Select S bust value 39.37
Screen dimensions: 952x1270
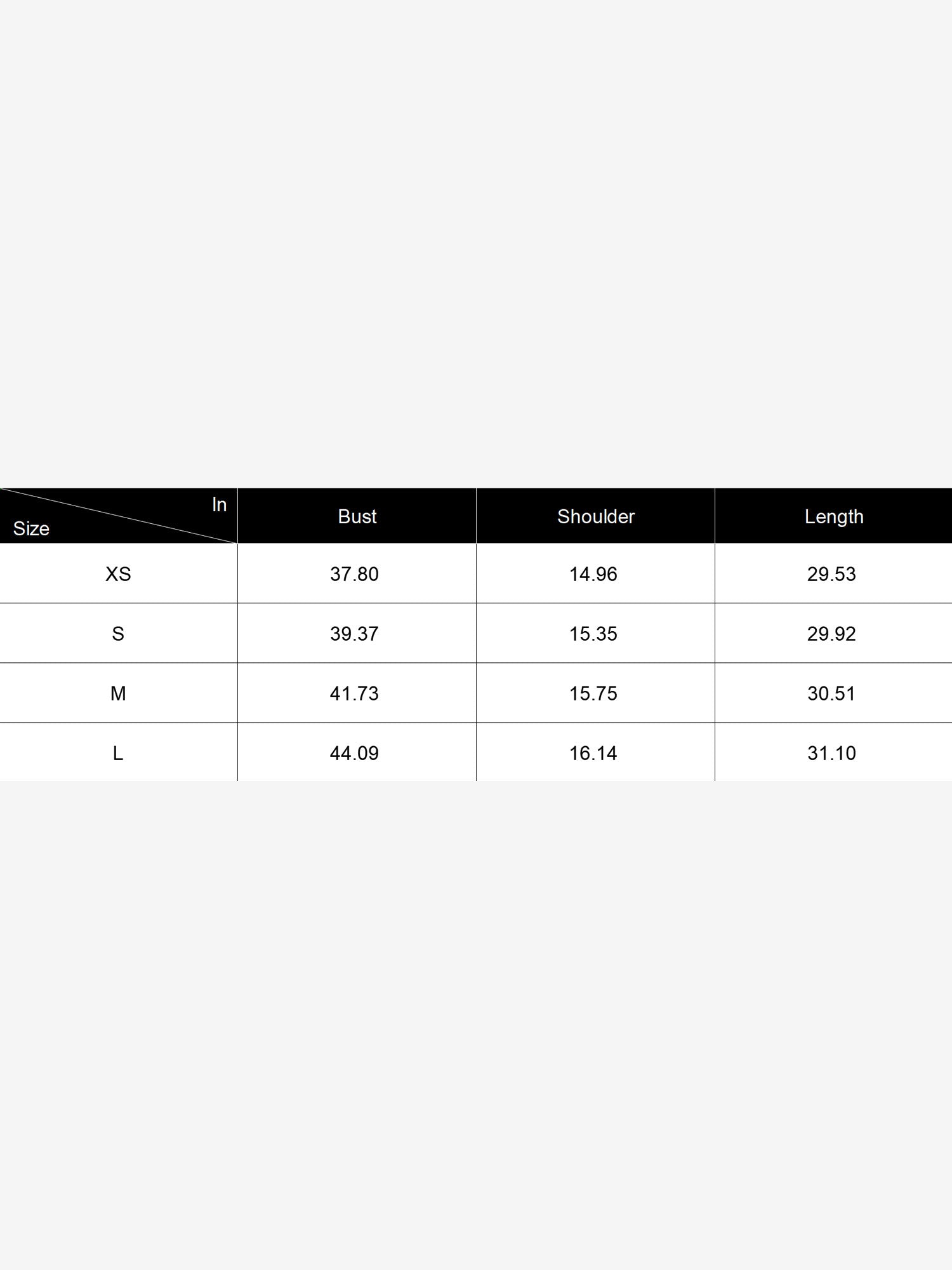coord(354,634)
